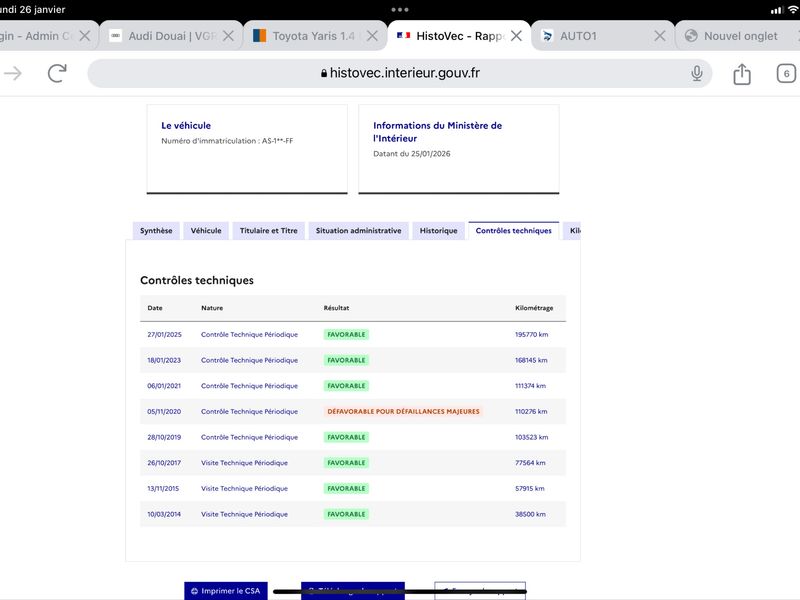Image resolution: width=800 pixels, height=600 pixels.
Task: Close the HistoVec tab
Action: pos(516,36)
